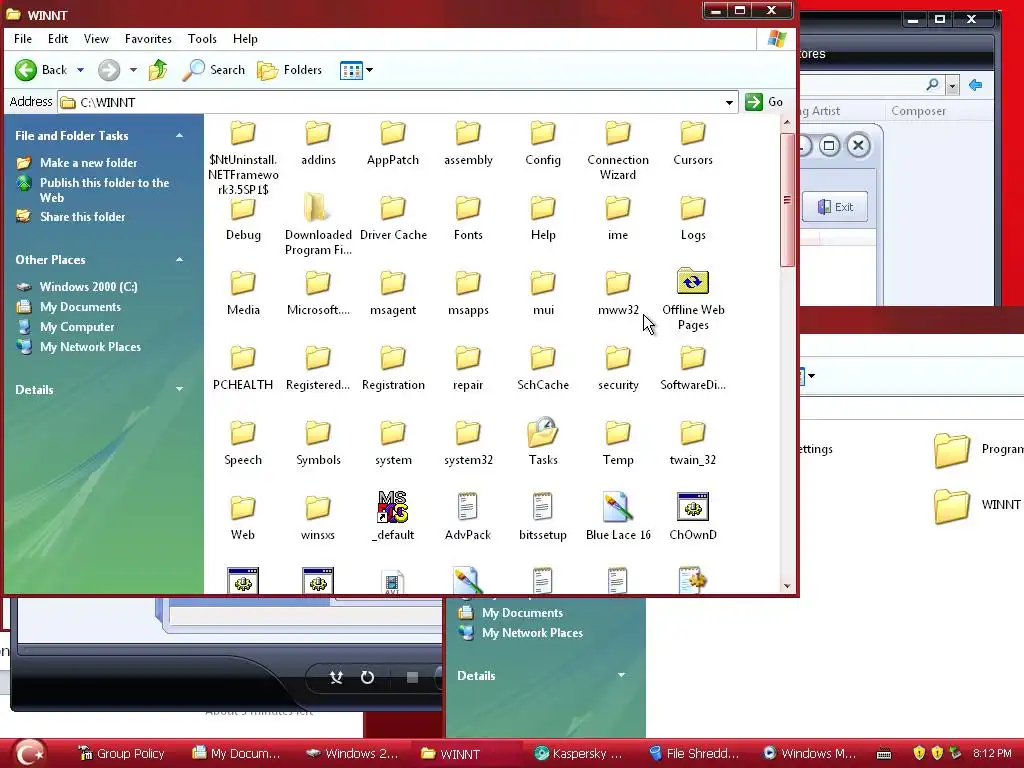
Task: Click the stop button in media player
Action: click(412, 677)
